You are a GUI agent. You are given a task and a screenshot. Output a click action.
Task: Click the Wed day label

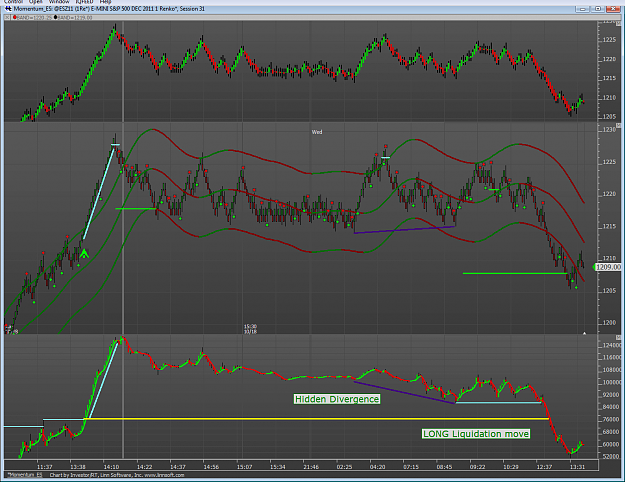(317, 132)
